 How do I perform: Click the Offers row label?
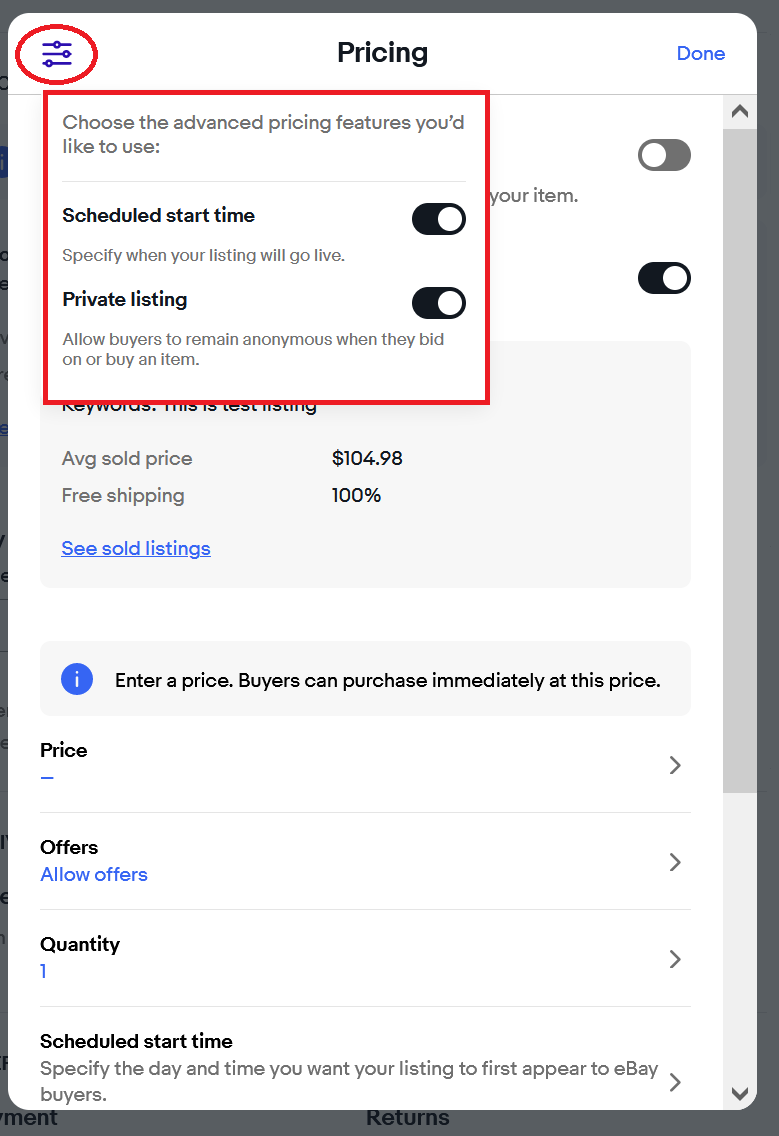point(69,847)
